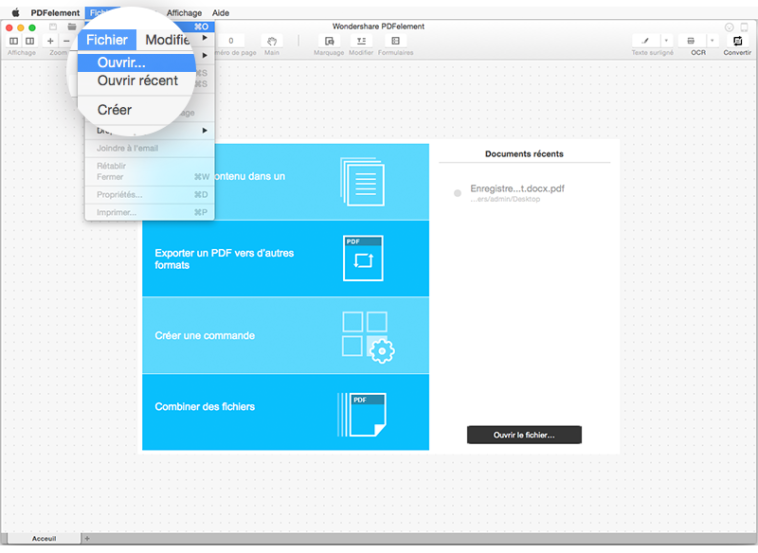Click the OCR toolbar icon
This screenshot has height=553, width=758.
[x=691, y=41]
